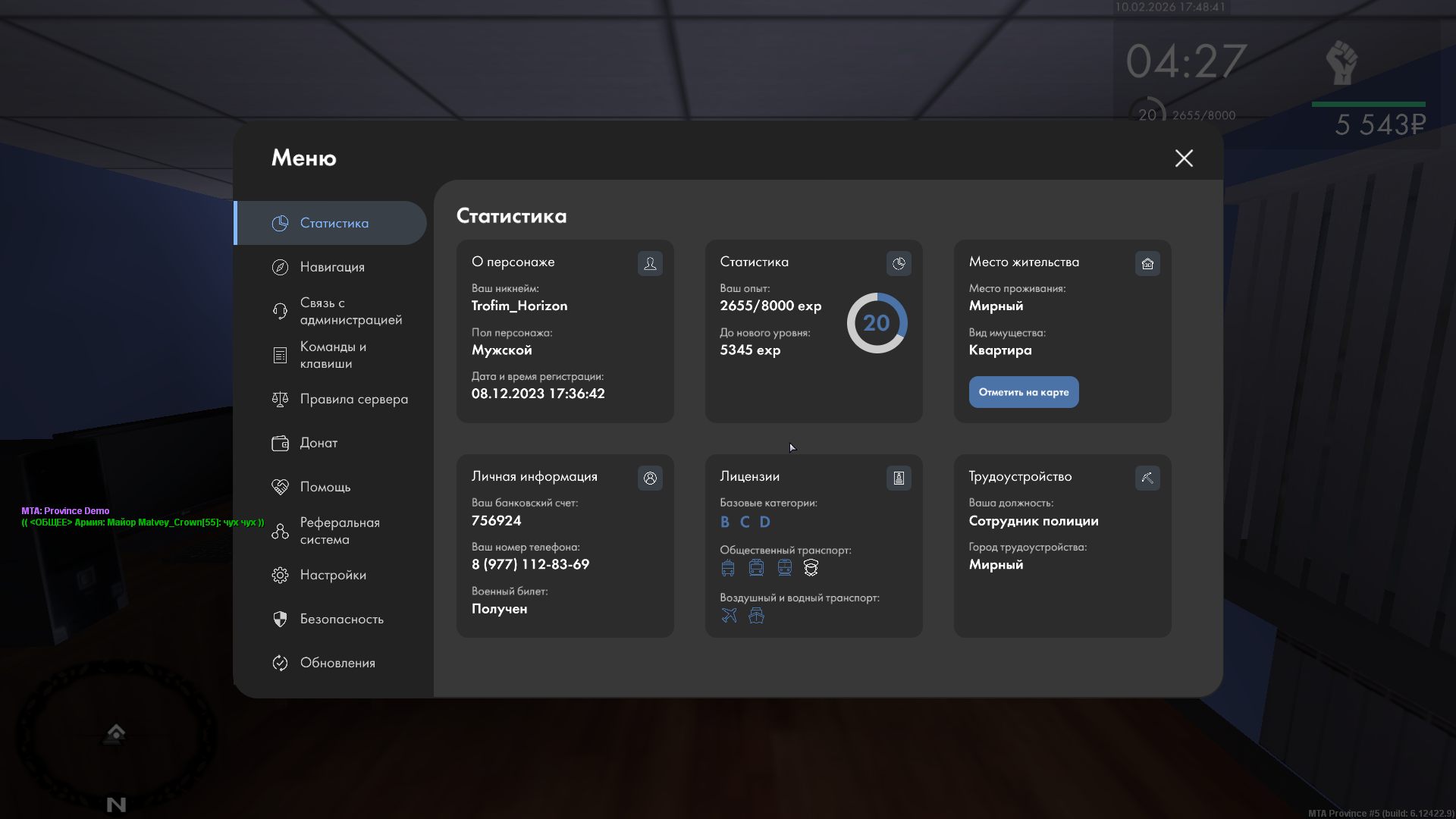The image size is (1456, 819).
Task: Open the Навигация menu section
Action: [332, 267]
